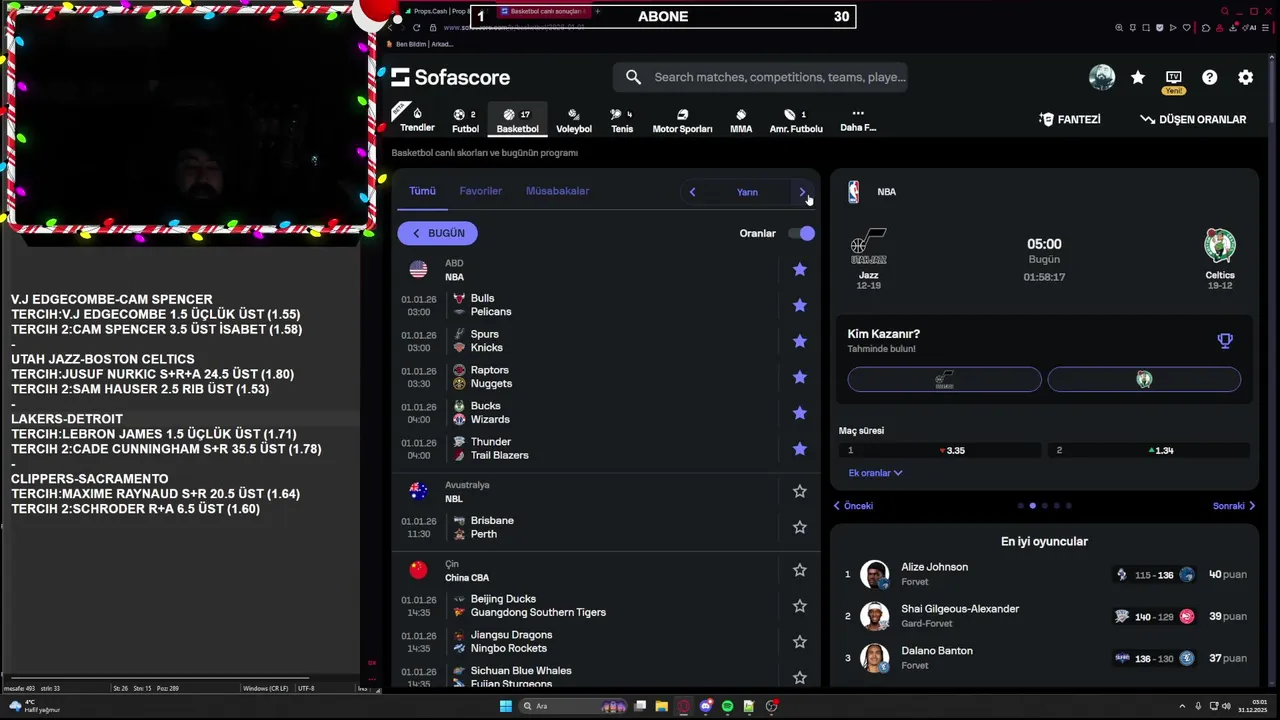Open Utah Jazz team logo

[x=868, y=246]
